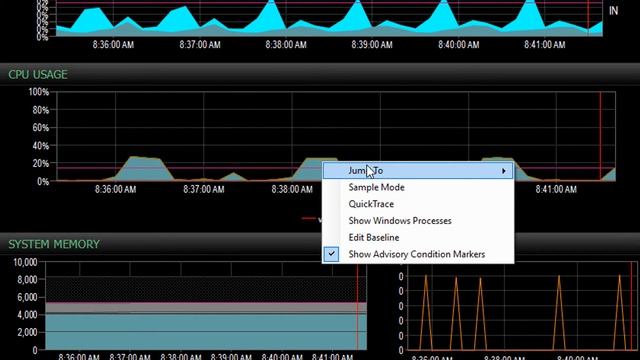Click the red marker in network chart
This screenshot has width=640, height=360.
588,18
